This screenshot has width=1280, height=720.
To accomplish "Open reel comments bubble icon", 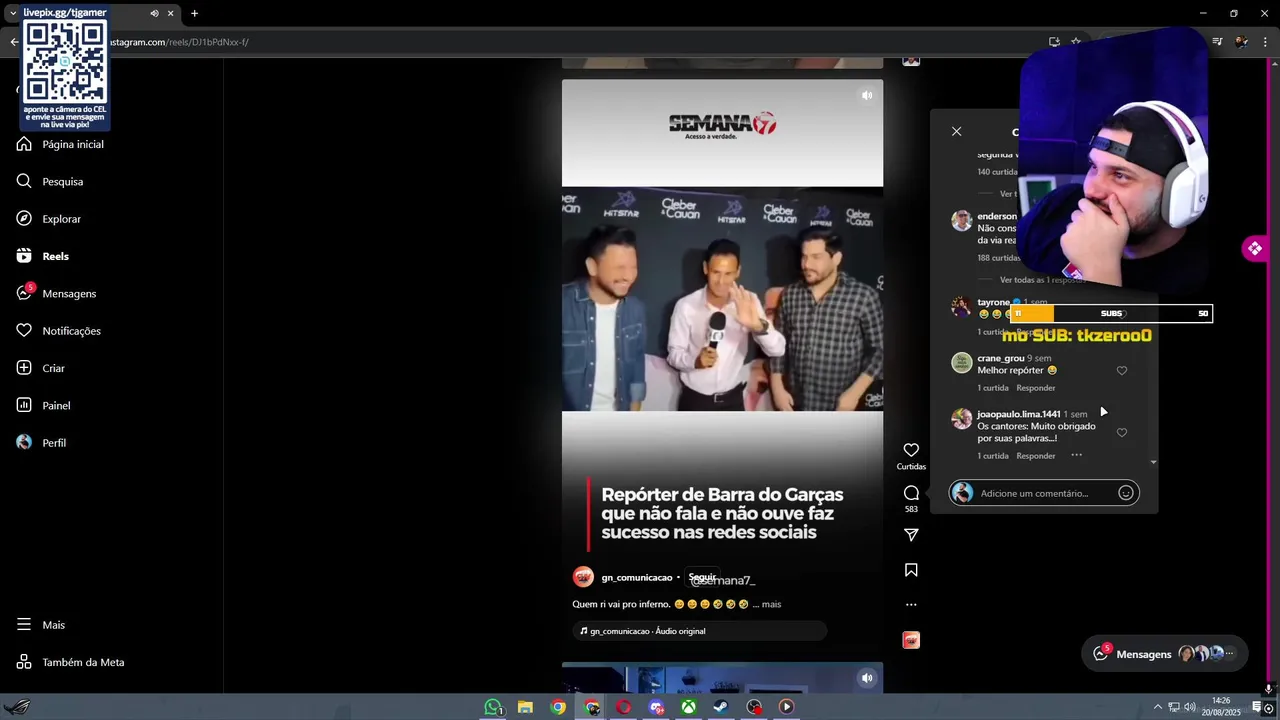I will point(911,493).
